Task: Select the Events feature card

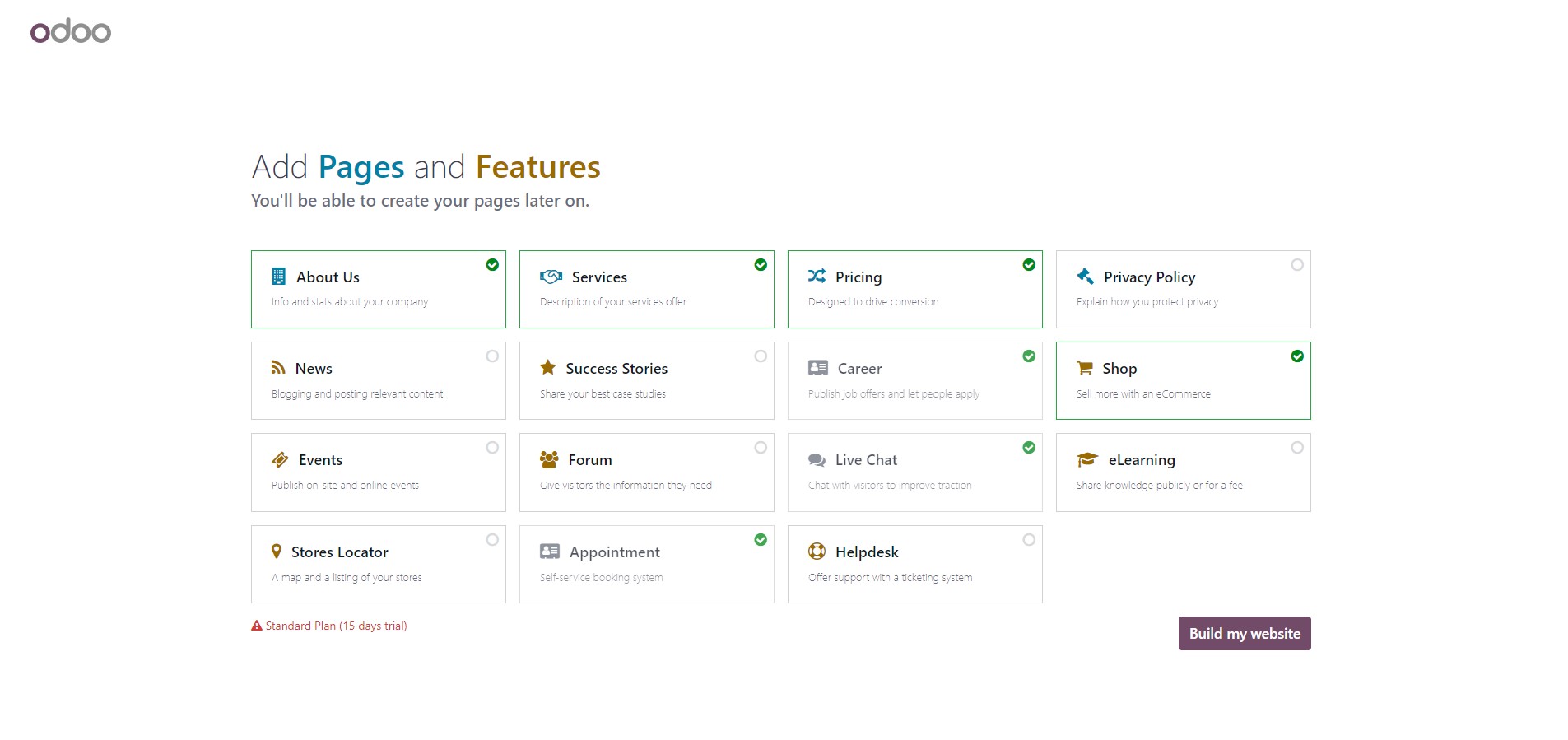Action: [378, 472]
